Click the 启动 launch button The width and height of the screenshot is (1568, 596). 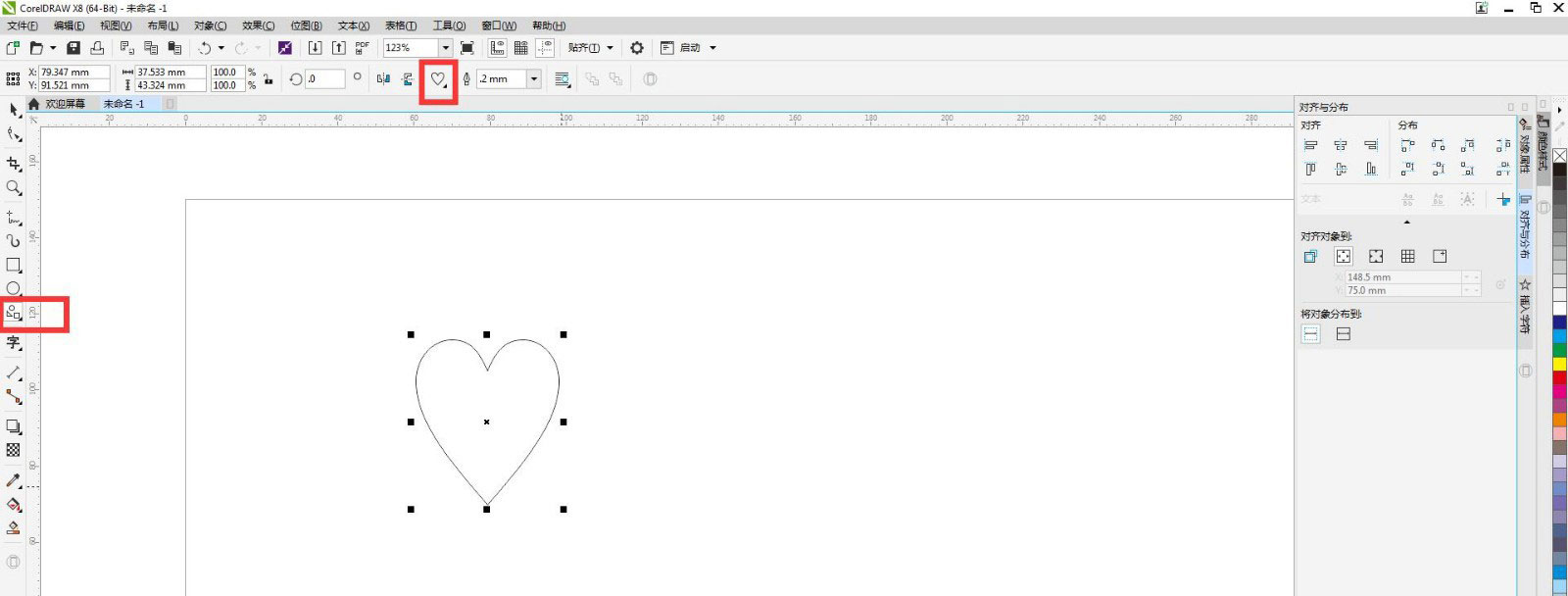point(690,48)
